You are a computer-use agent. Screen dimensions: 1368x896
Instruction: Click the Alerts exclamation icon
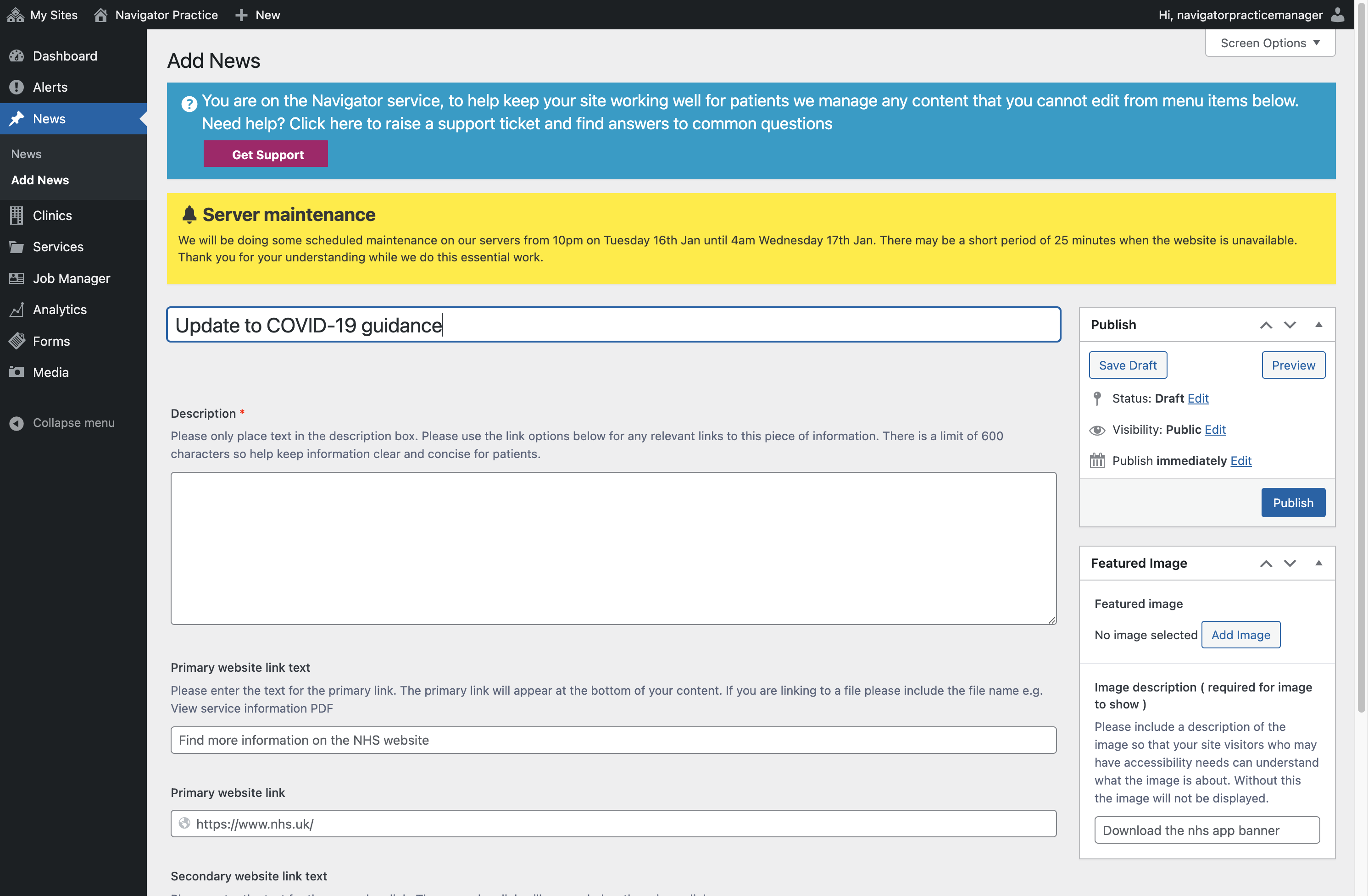click(17, 87)
